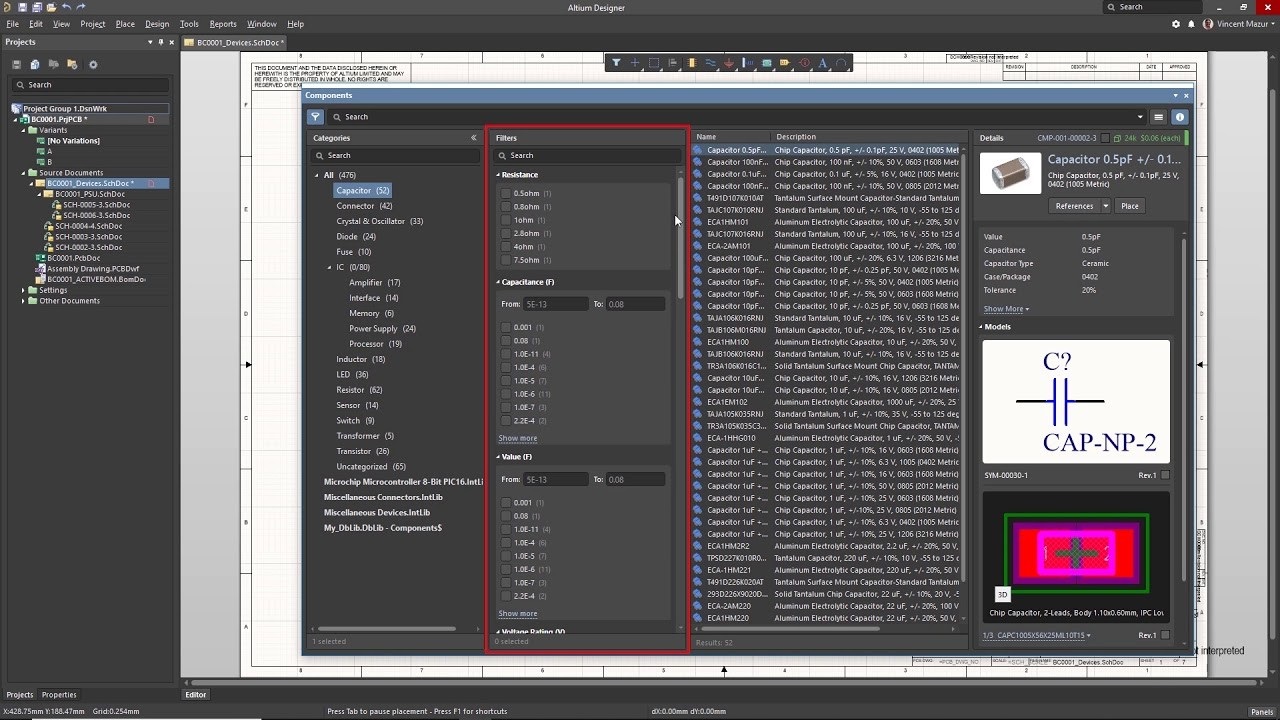Click the Redo arrow in the title bar

click(81, 7)
